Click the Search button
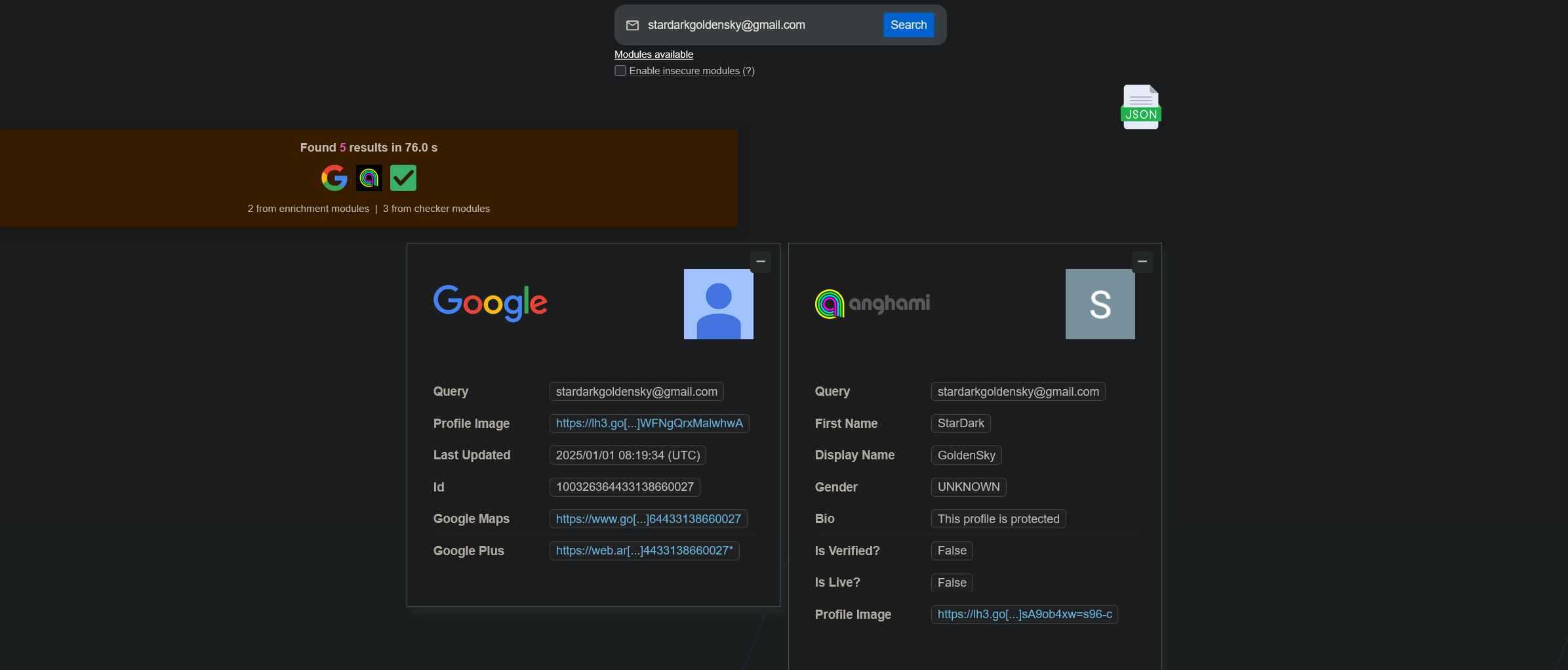1568x670 pixels. 909,25
